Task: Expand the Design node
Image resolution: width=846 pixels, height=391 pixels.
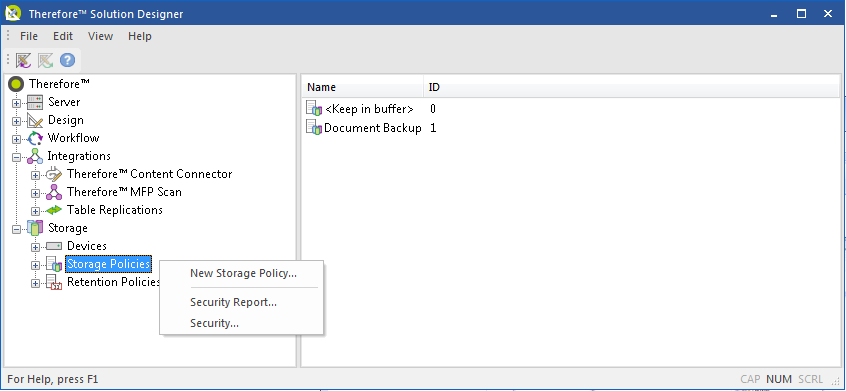Action: 16,121
